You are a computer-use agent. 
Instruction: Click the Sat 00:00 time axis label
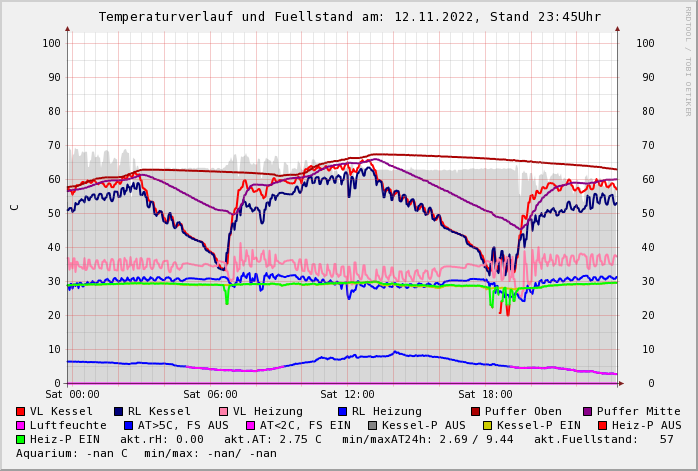[x=72, y=395]
